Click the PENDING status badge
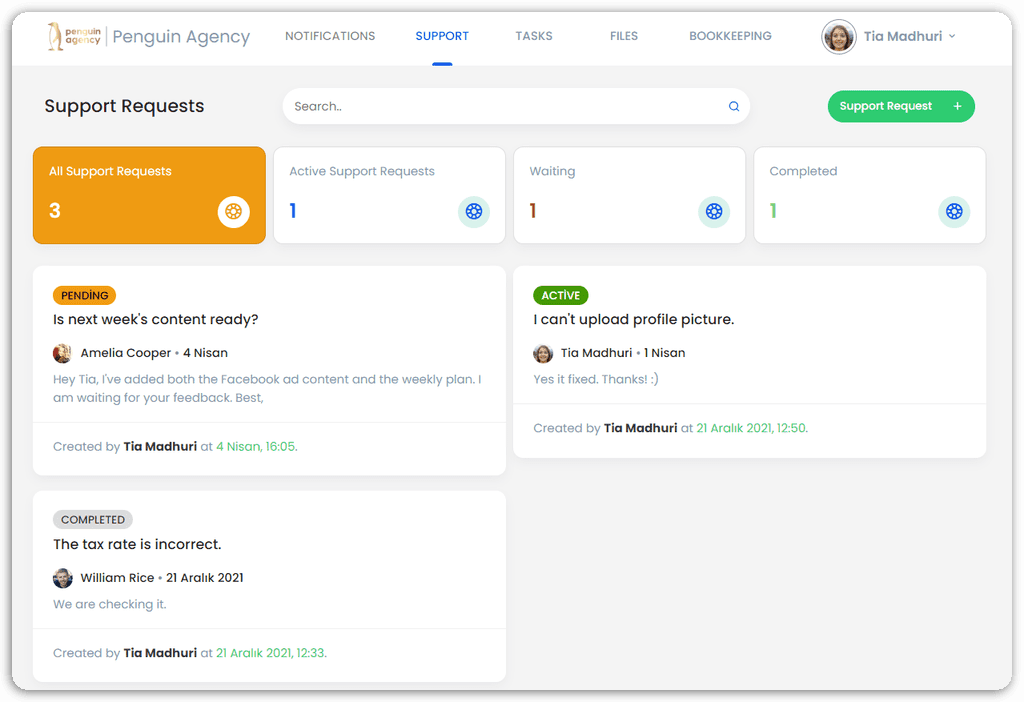This screenshot has height=702, width=1024. 84,295
